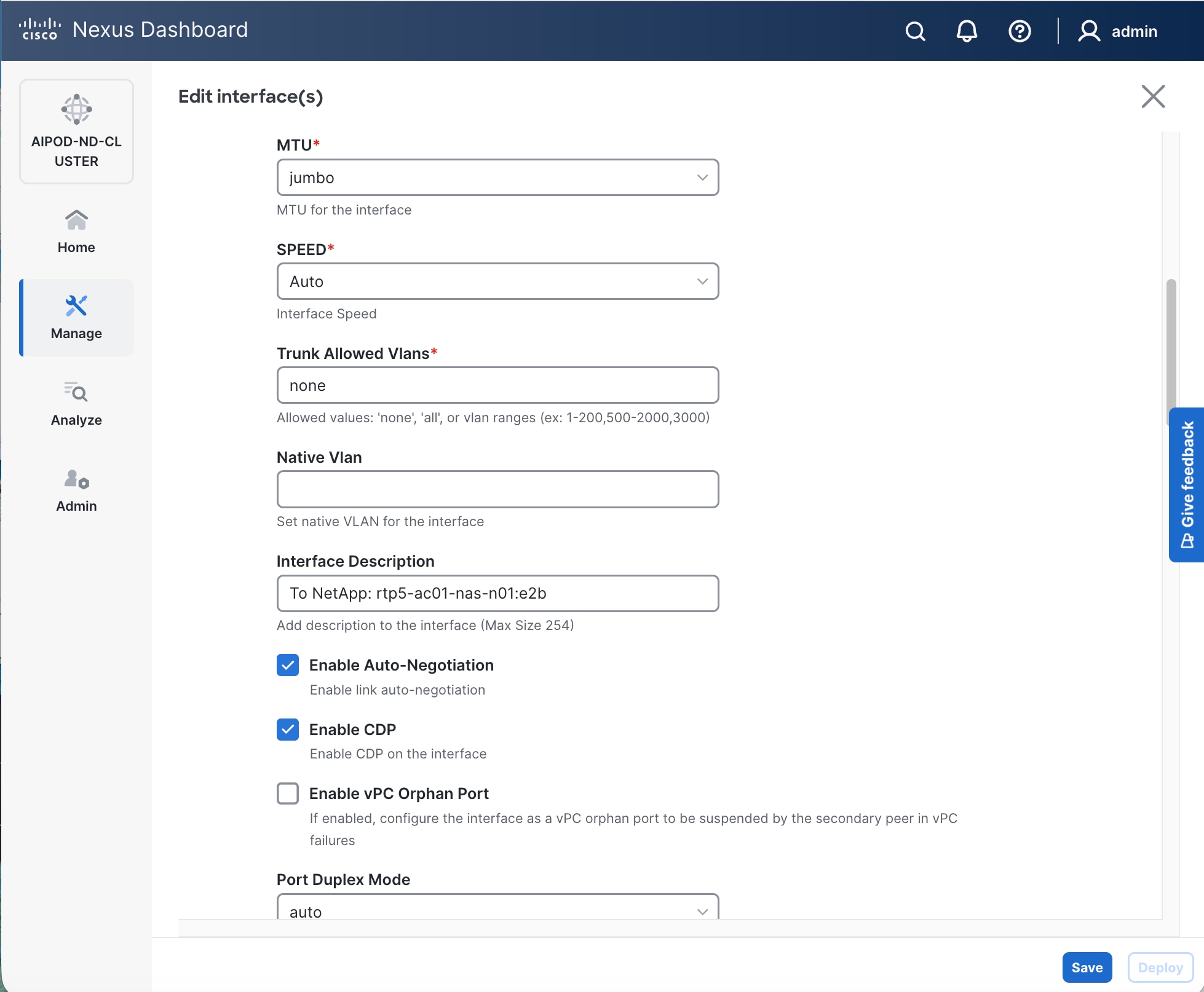This screenshot has height=992, width=1204.
Task: Close the Edit interface(s) panel
Action: [1153, 96]
